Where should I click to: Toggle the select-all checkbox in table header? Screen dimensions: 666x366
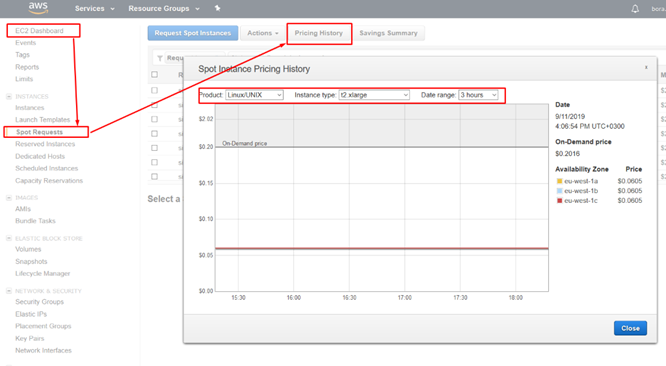coord(155,75)
